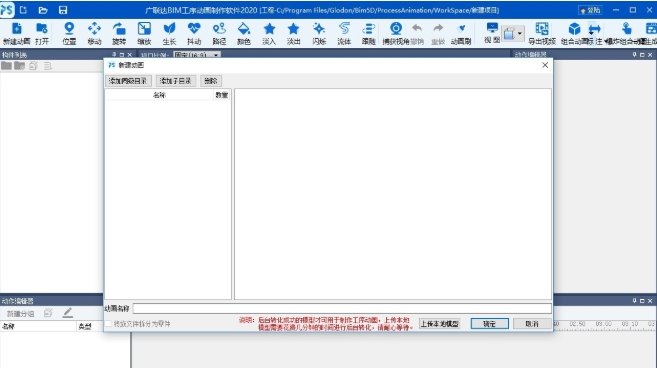Click the copy icon beside 新建分组
657x368 pixels.
click(x=48, y=313)
